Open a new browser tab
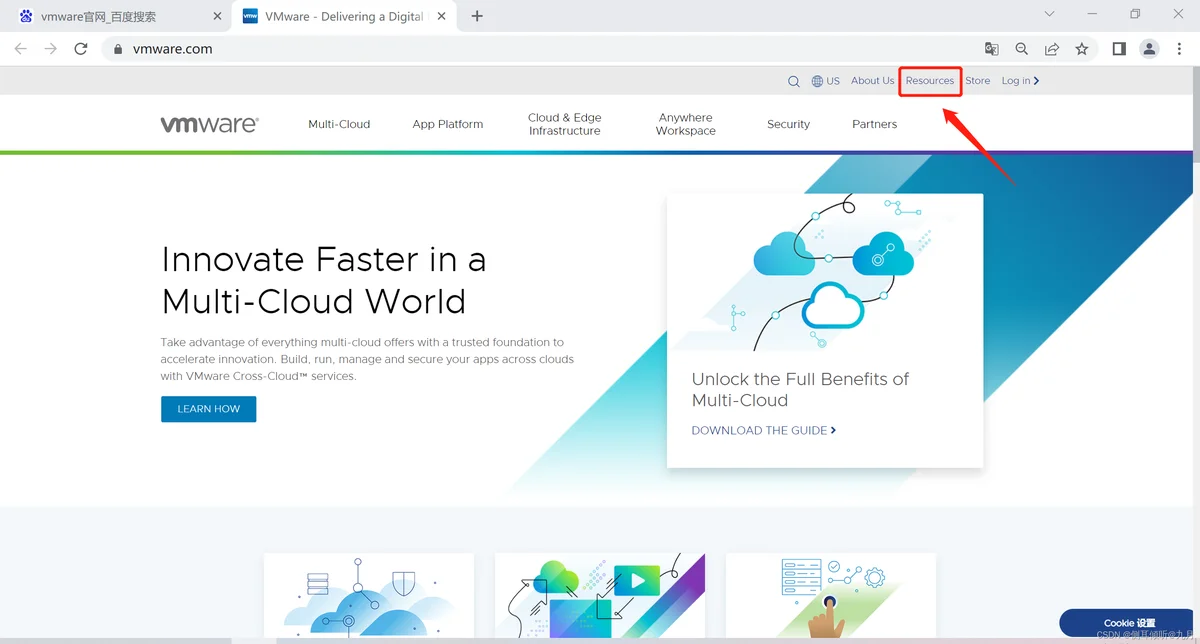The height and width of the screenshot is (644, 1200). pos(477,16)
